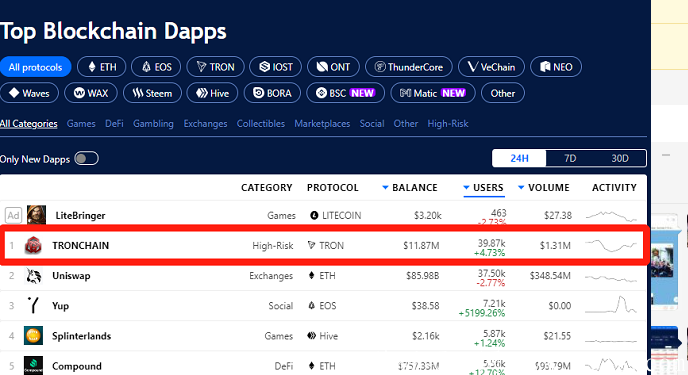Open the Games category tab
Image resolution: width=688 pixels, height=375 pixels.
(x=81, y=124)
